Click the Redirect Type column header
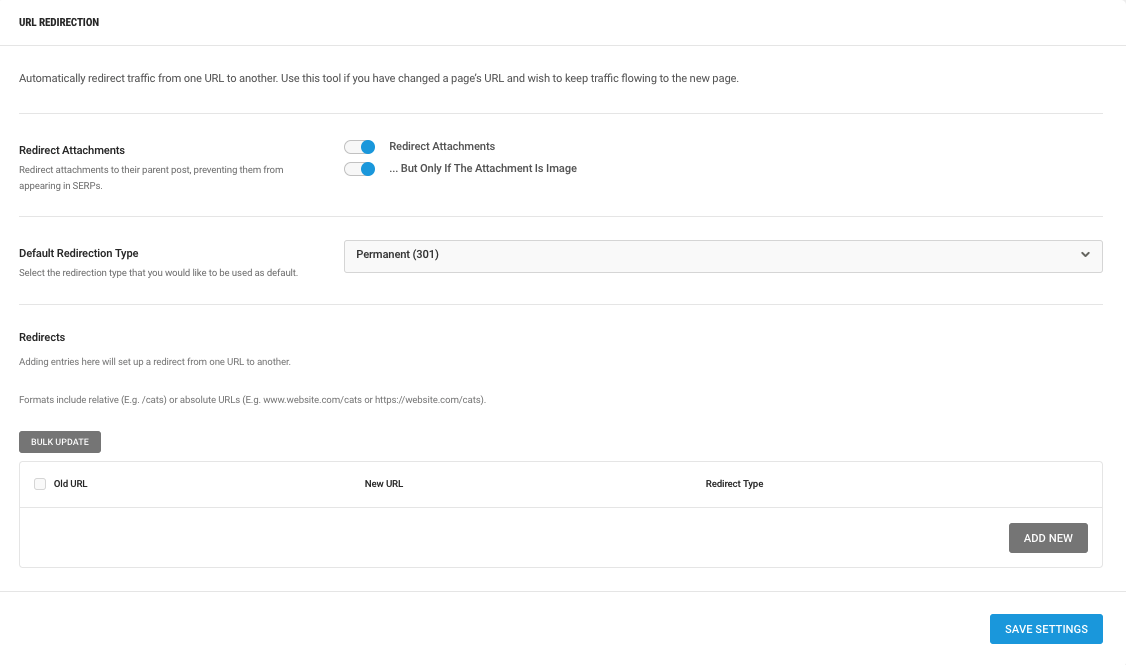Viewport: 1126px width, 665px height. click(x=734, y=484)
